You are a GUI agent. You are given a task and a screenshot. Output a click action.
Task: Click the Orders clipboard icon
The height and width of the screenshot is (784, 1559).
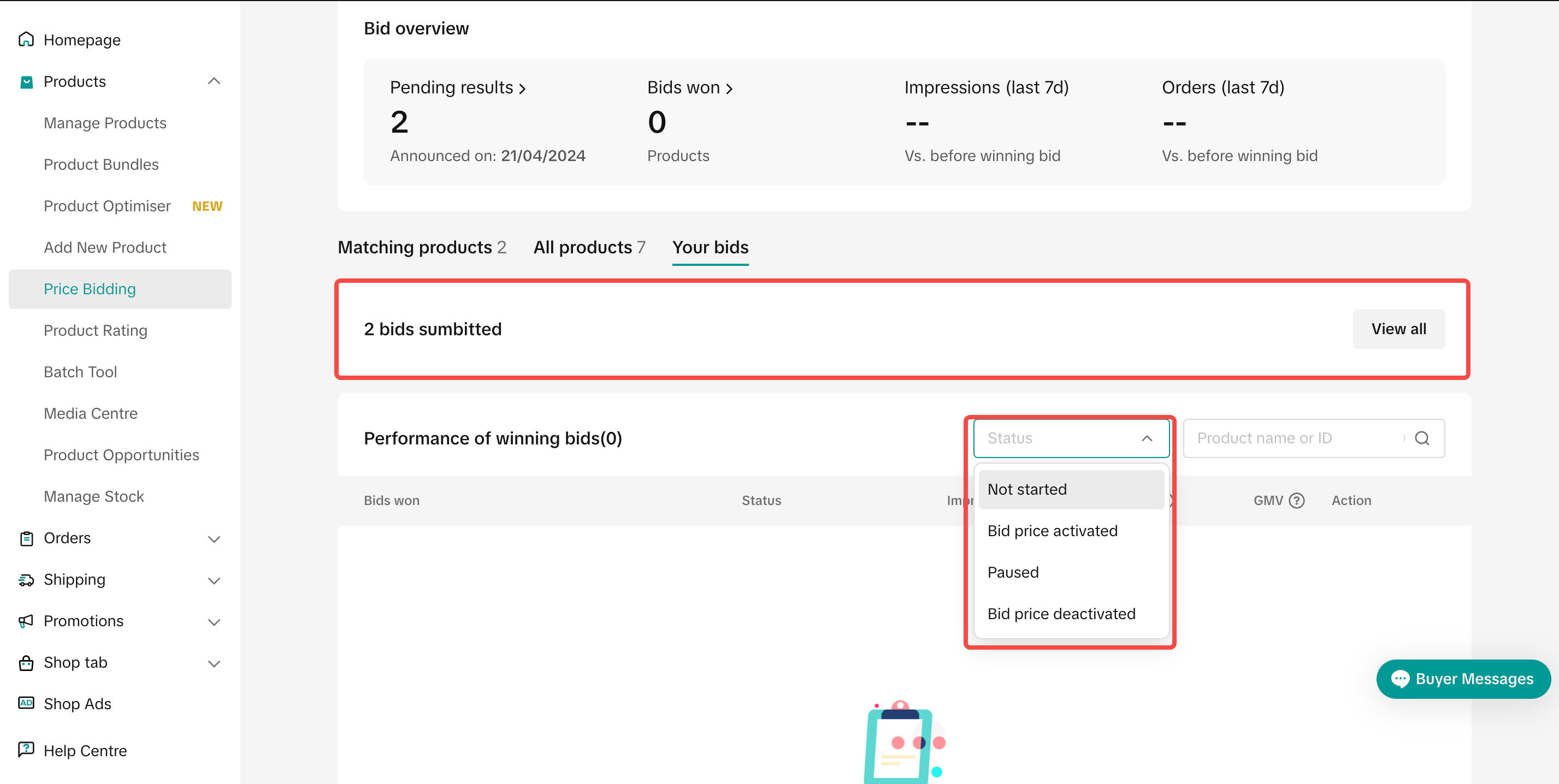click(x=26, y=538)
